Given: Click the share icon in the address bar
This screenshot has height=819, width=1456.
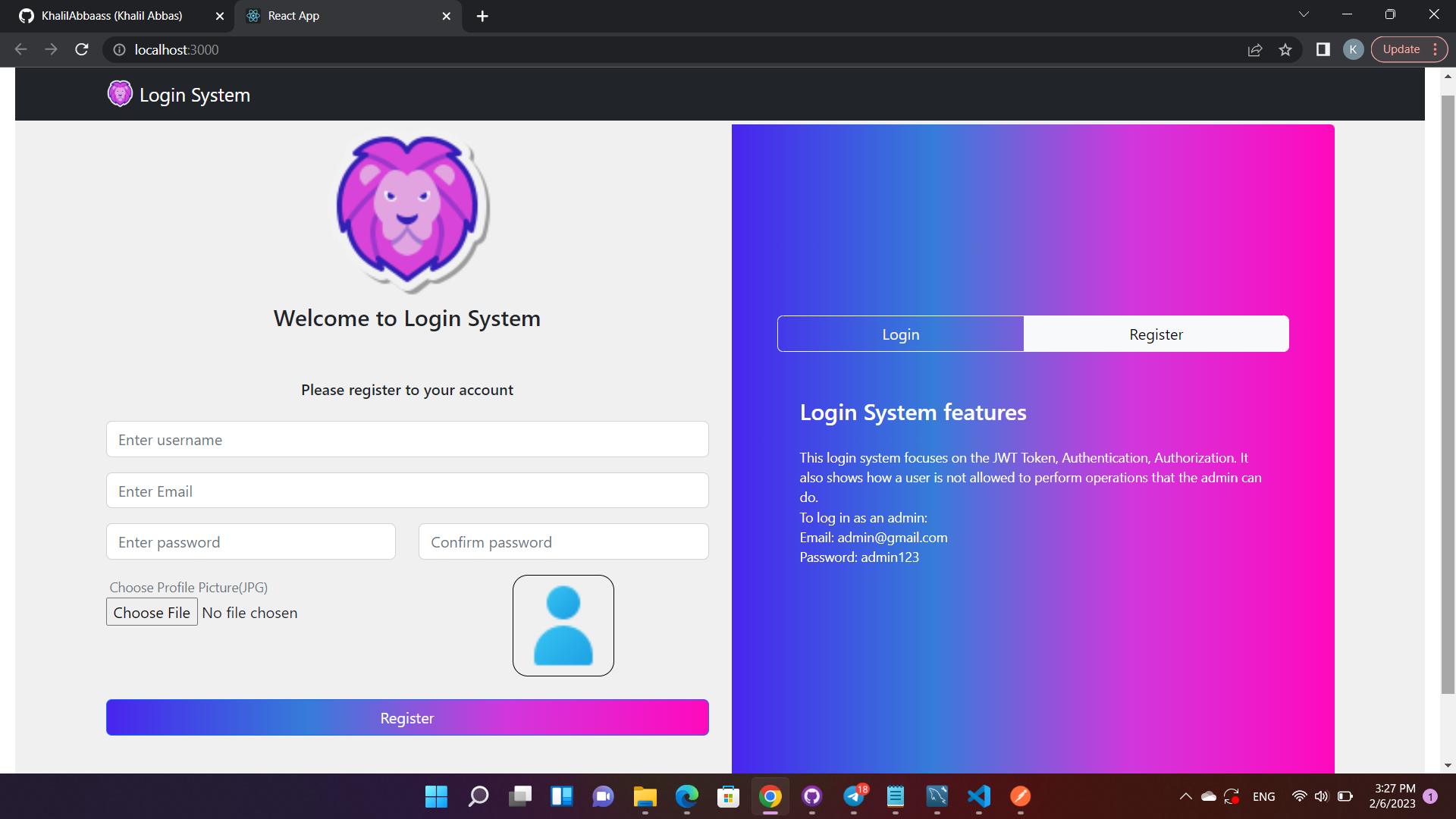Looking at the screenshot, I should [1255, 49].
